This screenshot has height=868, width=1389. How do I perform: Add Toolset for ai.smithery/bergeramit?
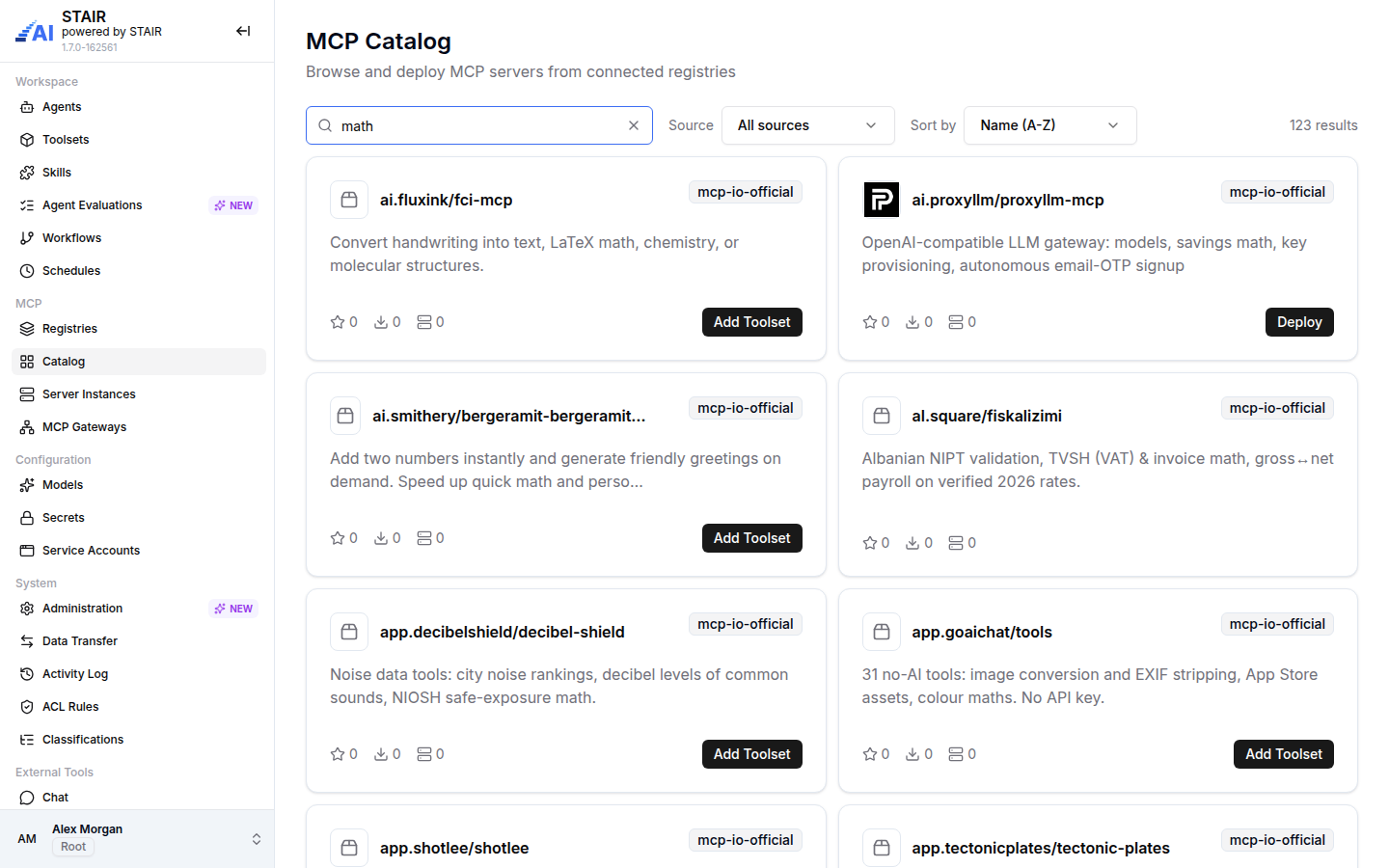pyautogui.click(x=752, y=538)
